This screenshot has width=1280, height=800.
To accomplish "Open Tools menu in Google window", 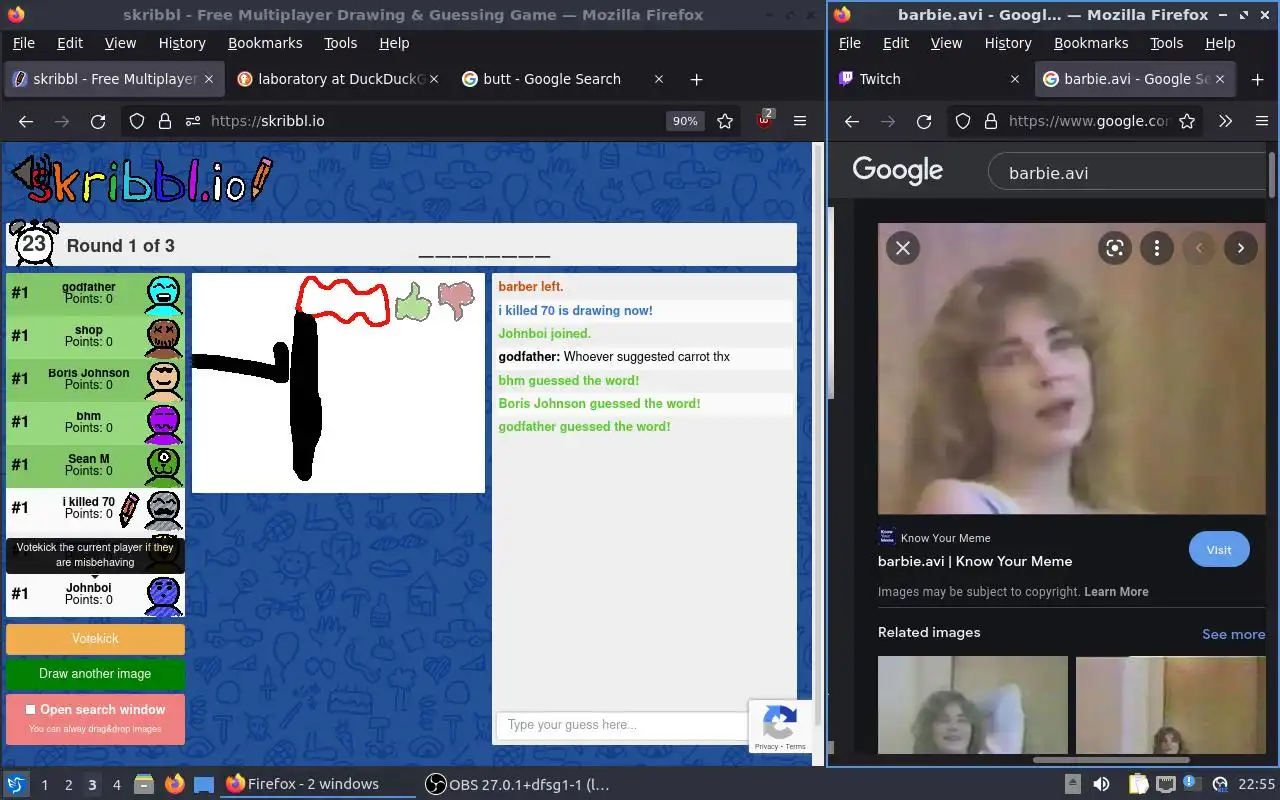I will pyautogui.click(x=1166, y=43).
